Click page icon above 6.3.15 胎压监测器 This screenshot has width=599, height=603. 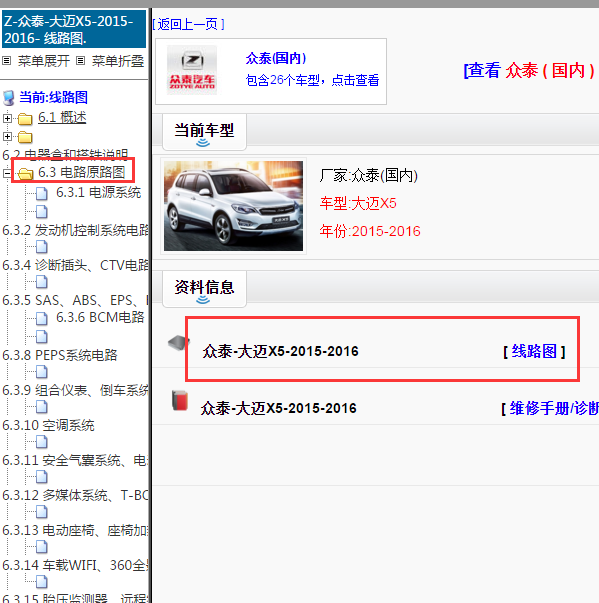tap(42, 582)
